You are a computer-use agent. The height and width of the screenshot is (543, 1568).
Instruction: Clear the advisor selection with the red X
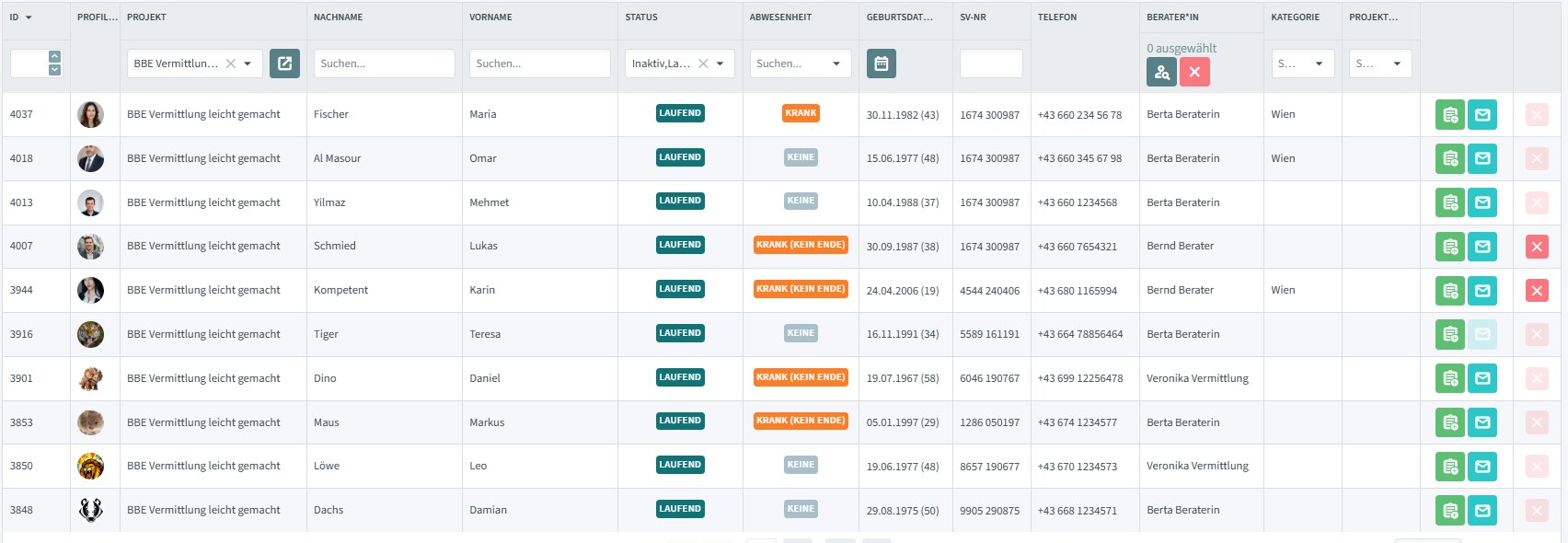(x=1194, y=72)
